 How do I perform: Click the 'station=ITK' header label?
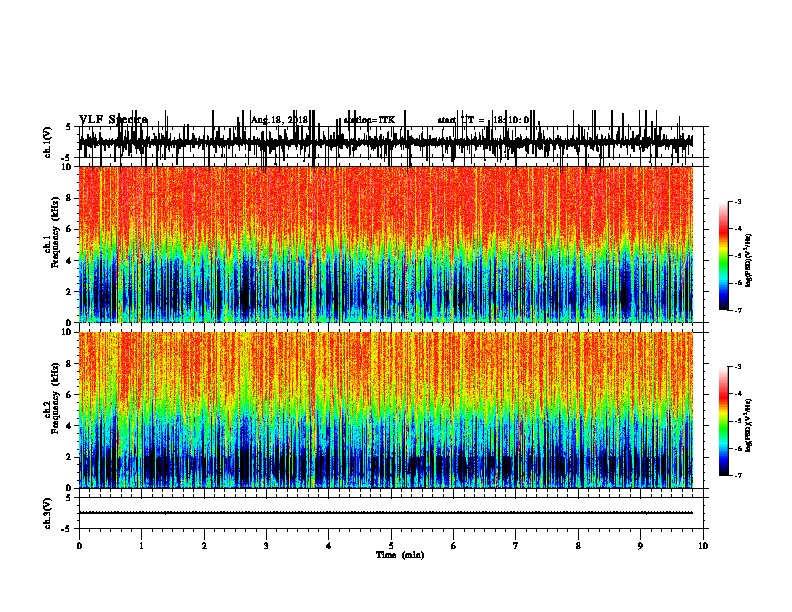369,120
